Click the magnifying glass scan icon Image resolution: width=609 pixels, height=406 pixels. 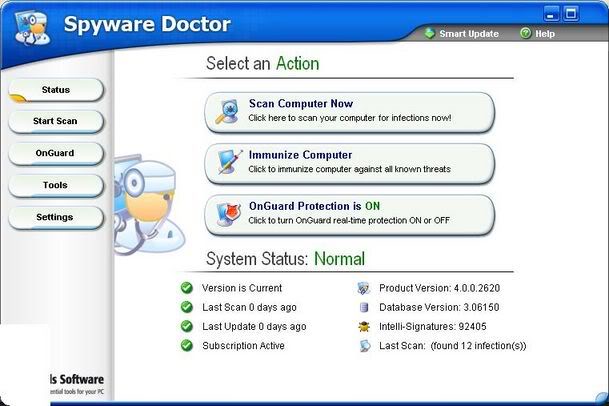coord(228,112)
